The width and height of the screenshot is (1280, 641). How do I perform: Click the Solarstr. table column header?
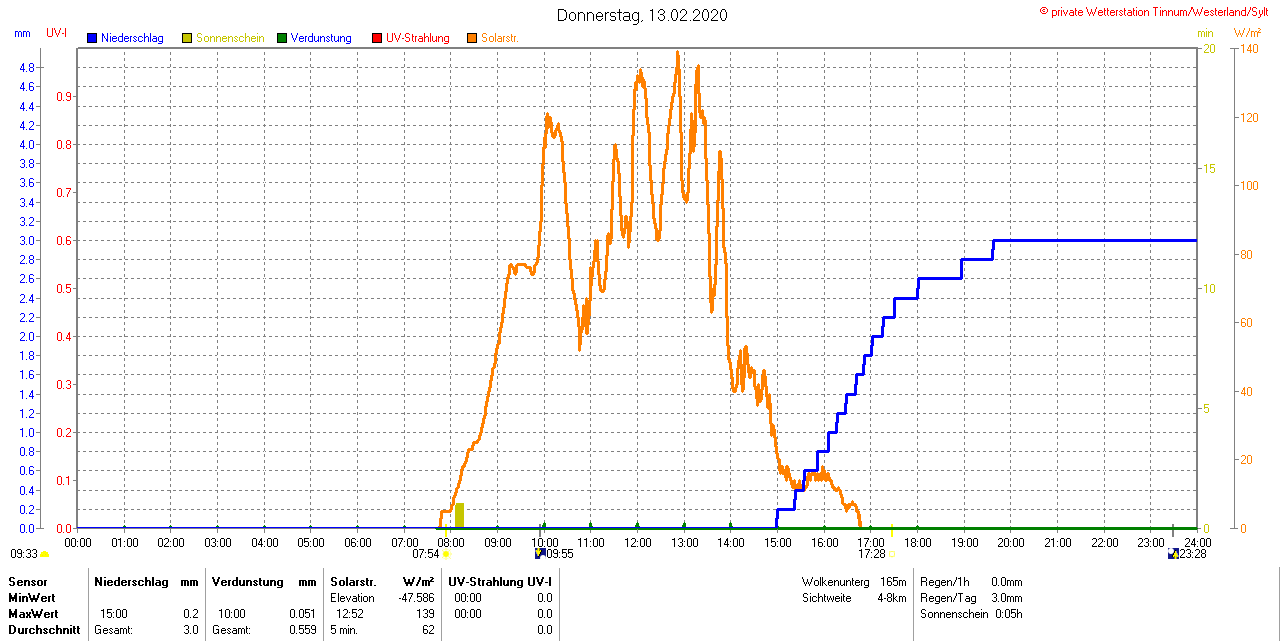tap(353, 581)
